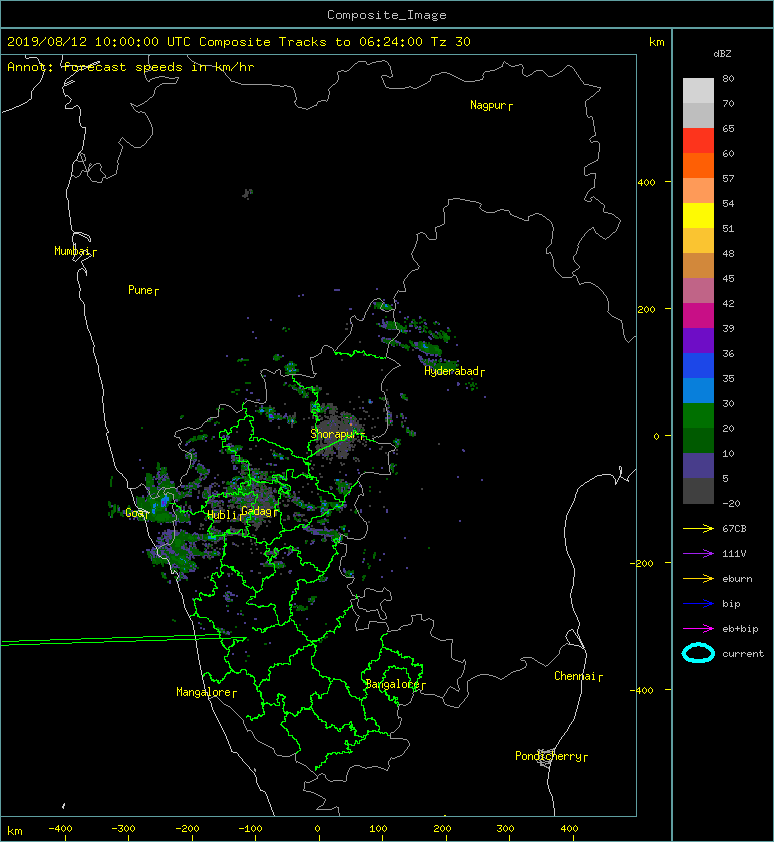The height and width of the screenshot is (842, 774).
Task: Click the Composite_Image title text
Action: (387, 15)
